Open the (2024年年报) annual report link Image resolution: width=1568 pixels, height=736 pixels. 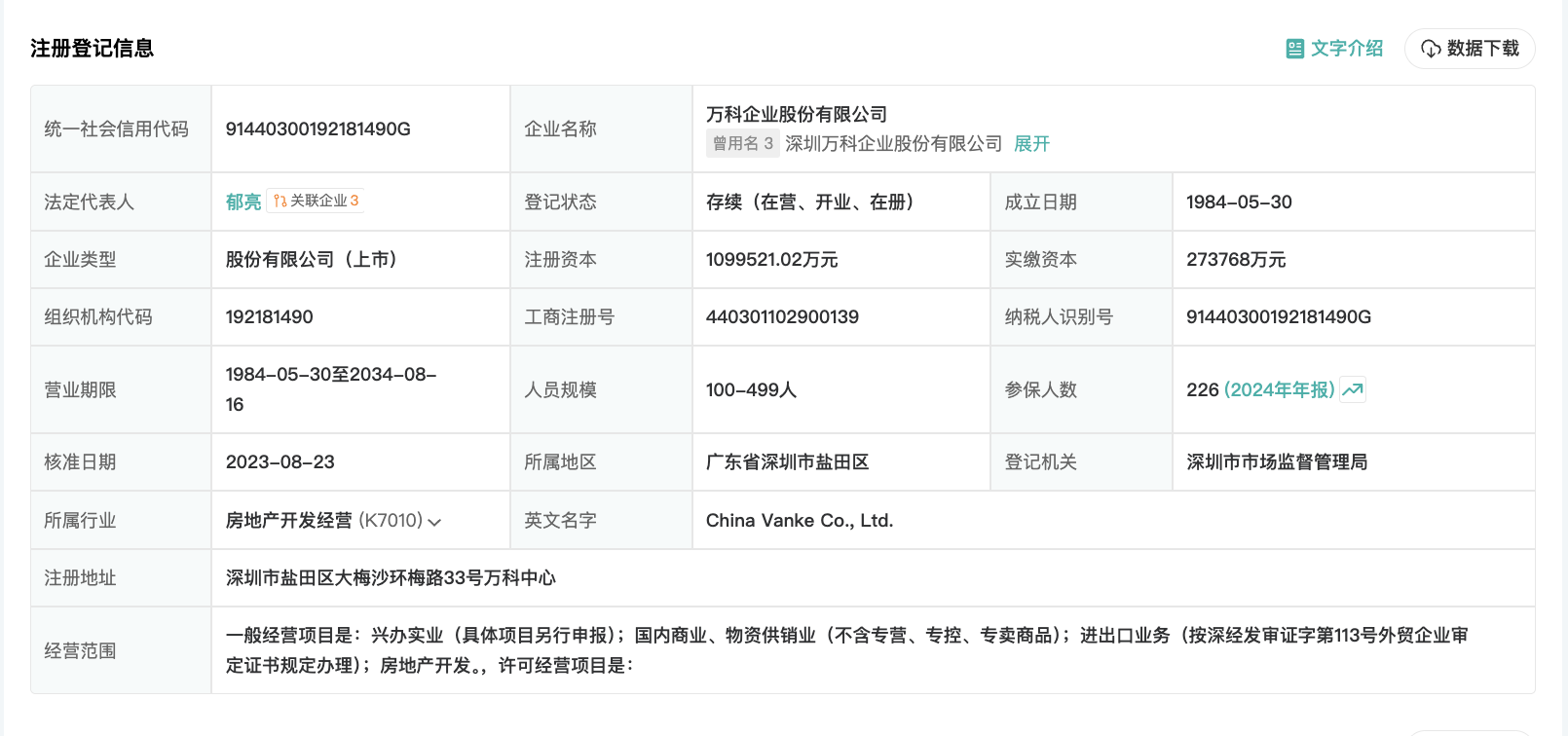pos(1279,389)
